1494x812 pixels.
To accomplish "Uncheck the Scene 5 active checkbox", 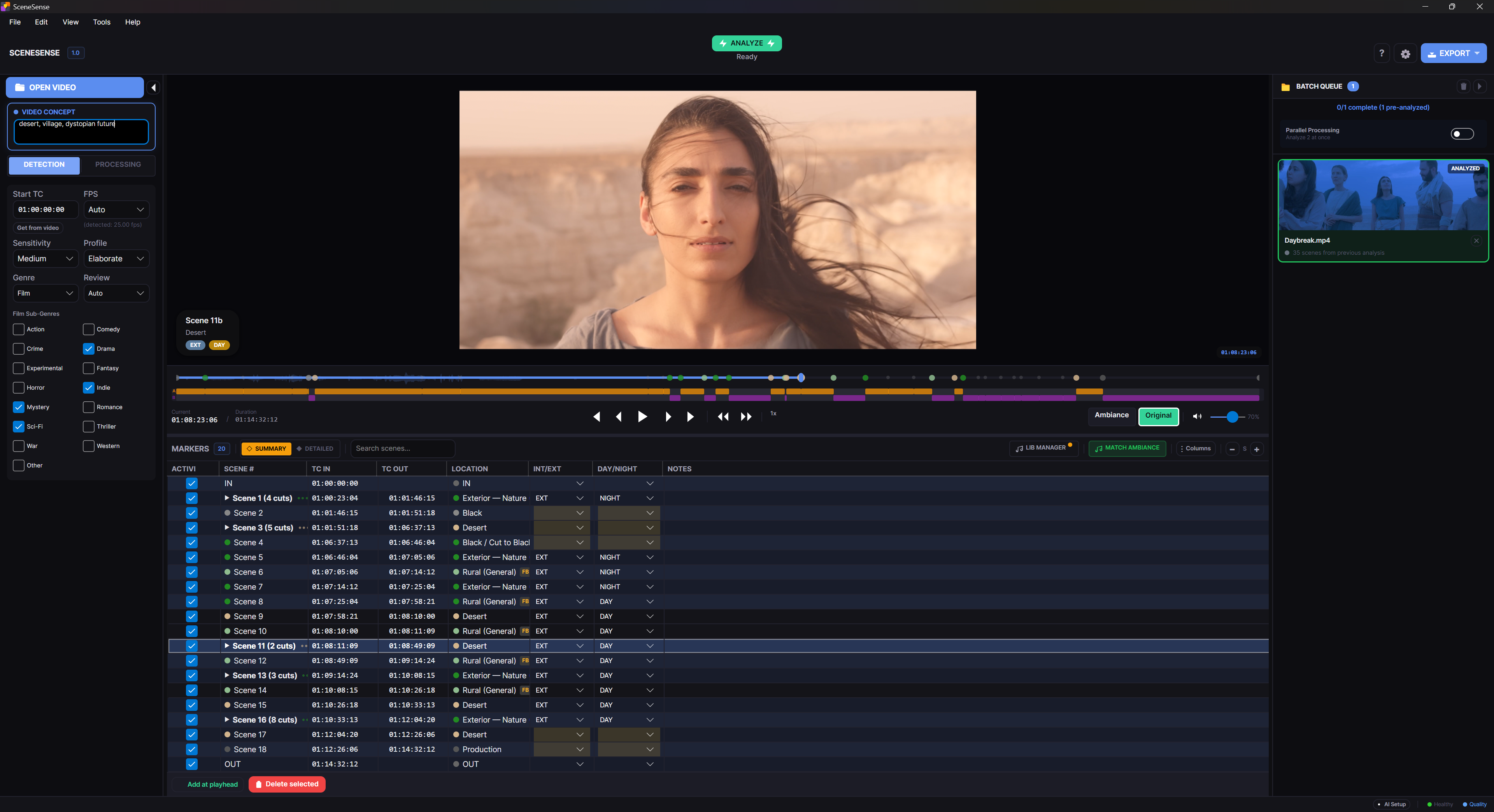I will point(191,557).
